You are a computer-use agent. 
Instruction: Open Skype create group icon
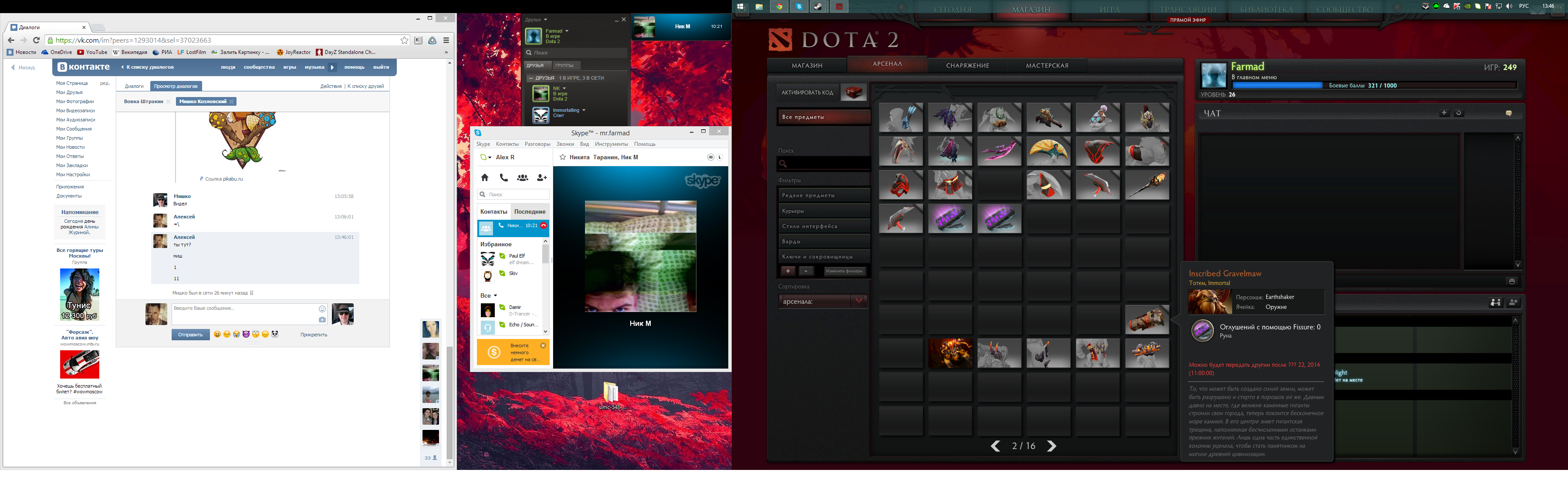[x=522, y=178]
